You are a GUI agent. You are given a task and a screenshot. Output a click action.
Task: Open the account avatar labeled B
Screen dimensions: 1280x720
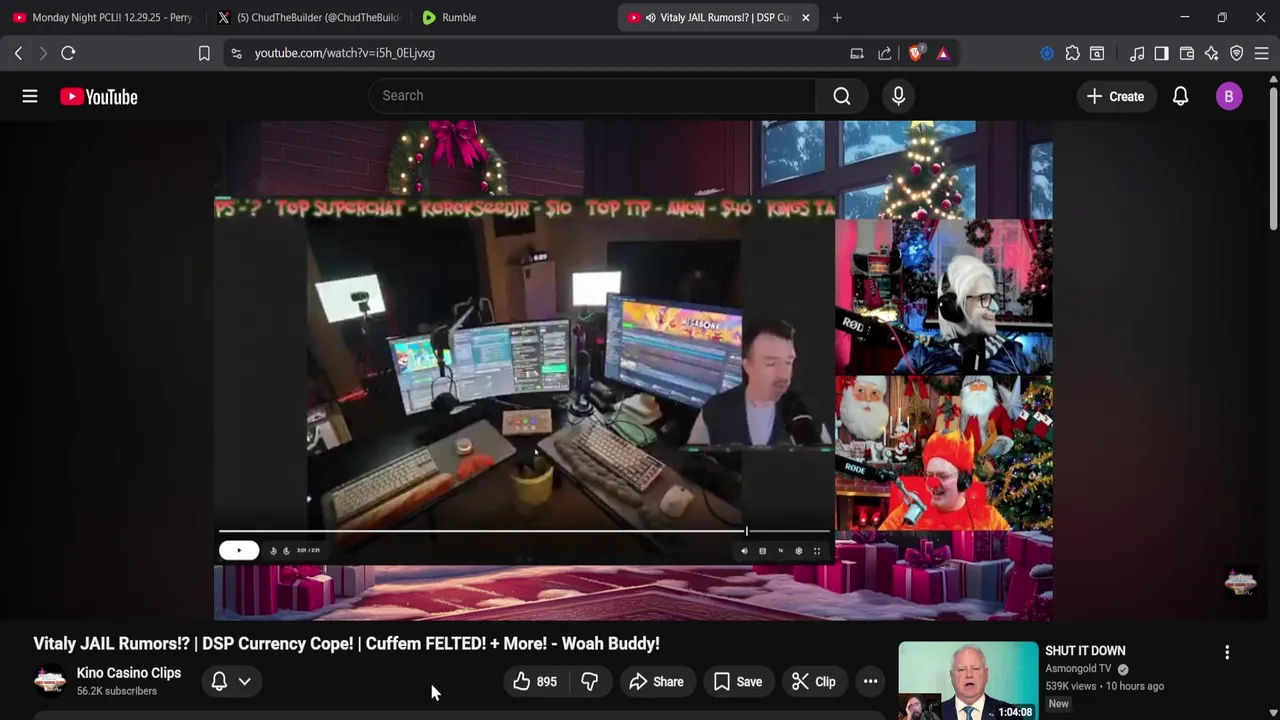(1229, 96)
